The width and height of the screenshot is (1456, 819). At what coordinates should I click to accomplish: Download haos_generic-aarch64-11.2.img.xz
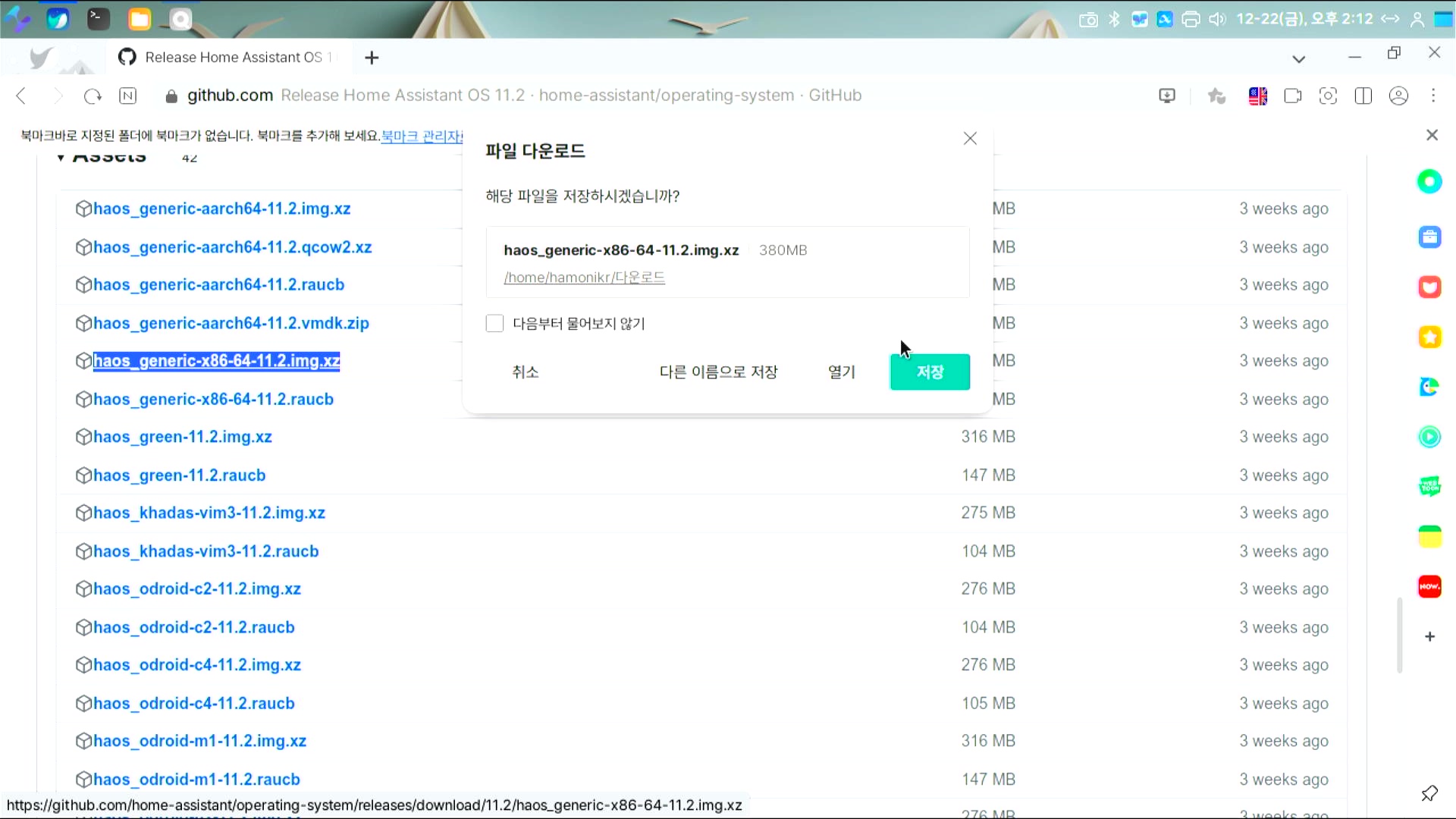click(221, 209)
